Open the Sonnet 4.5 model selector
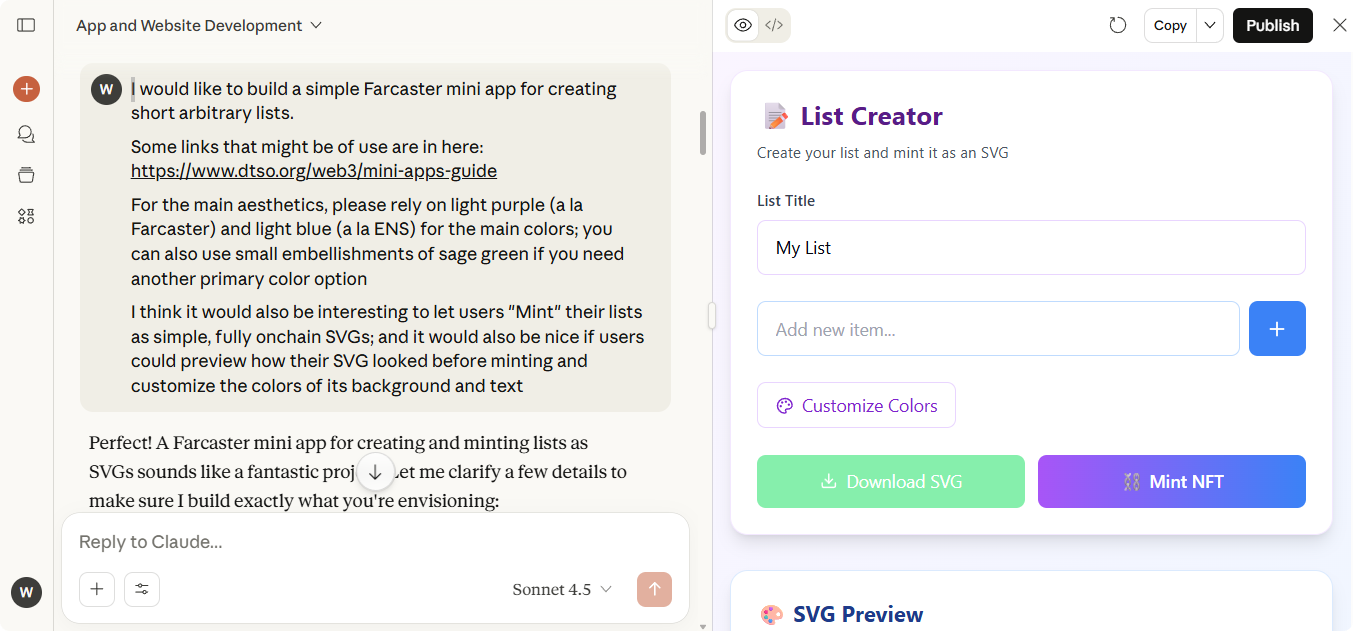The image size is (1353, 631). click(561, 589)
